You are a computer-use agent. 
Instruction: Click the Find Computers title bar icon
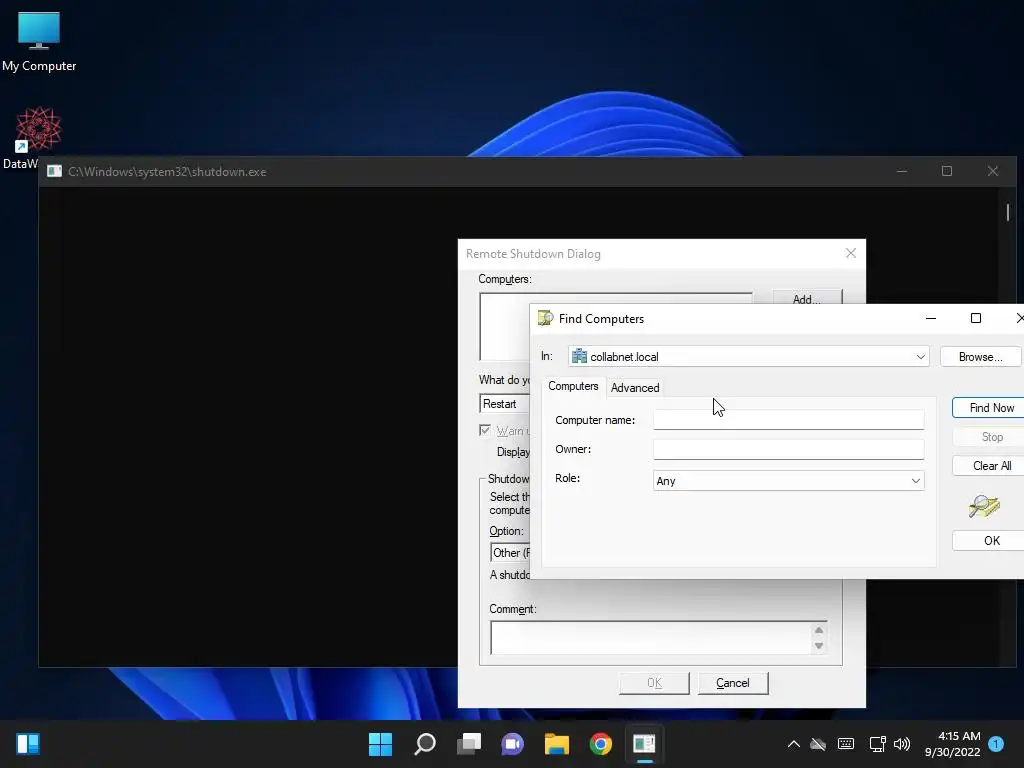point(545,318)
